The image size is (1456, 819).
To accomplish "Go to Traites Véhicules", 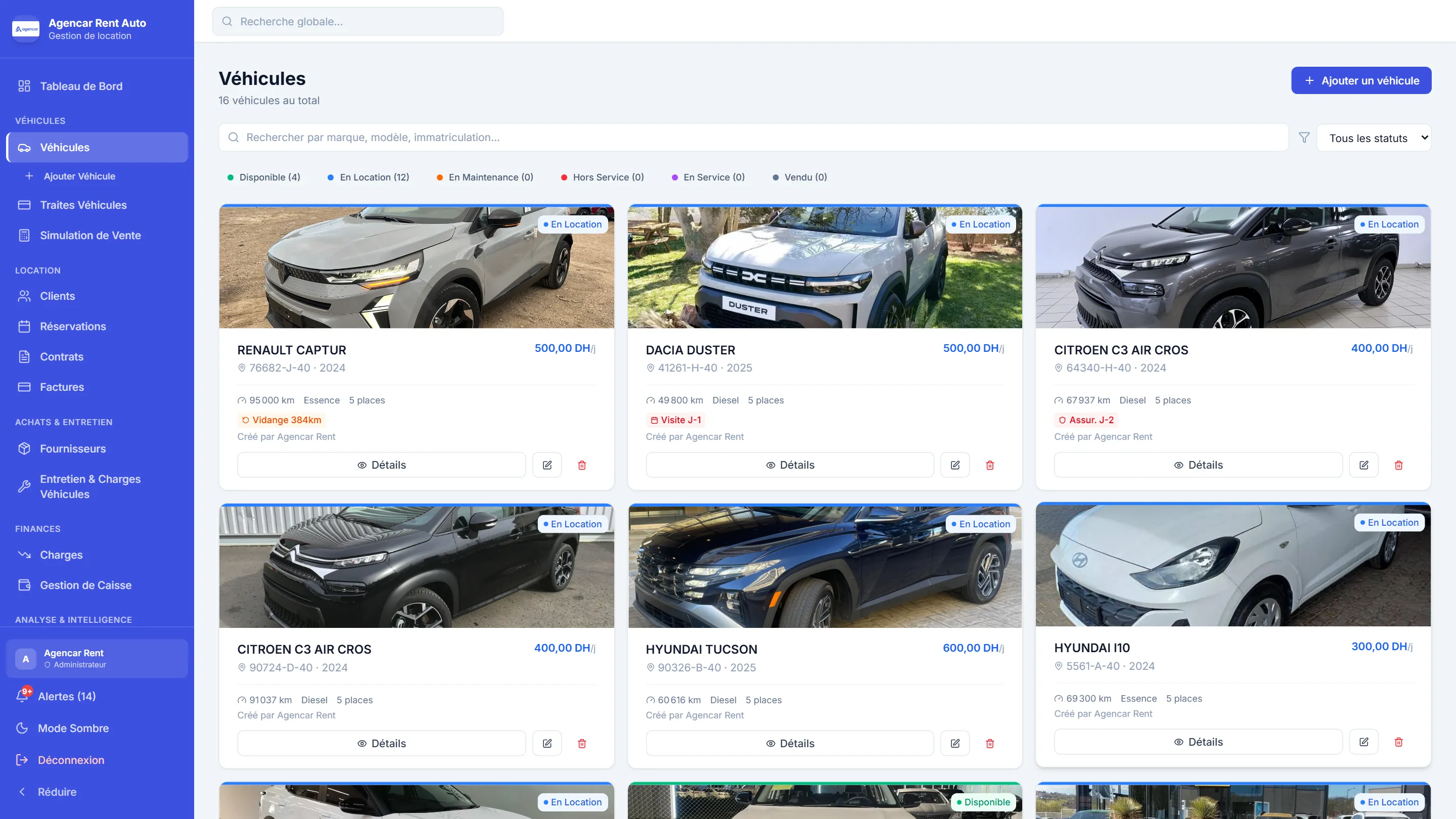I will point(97,205).
